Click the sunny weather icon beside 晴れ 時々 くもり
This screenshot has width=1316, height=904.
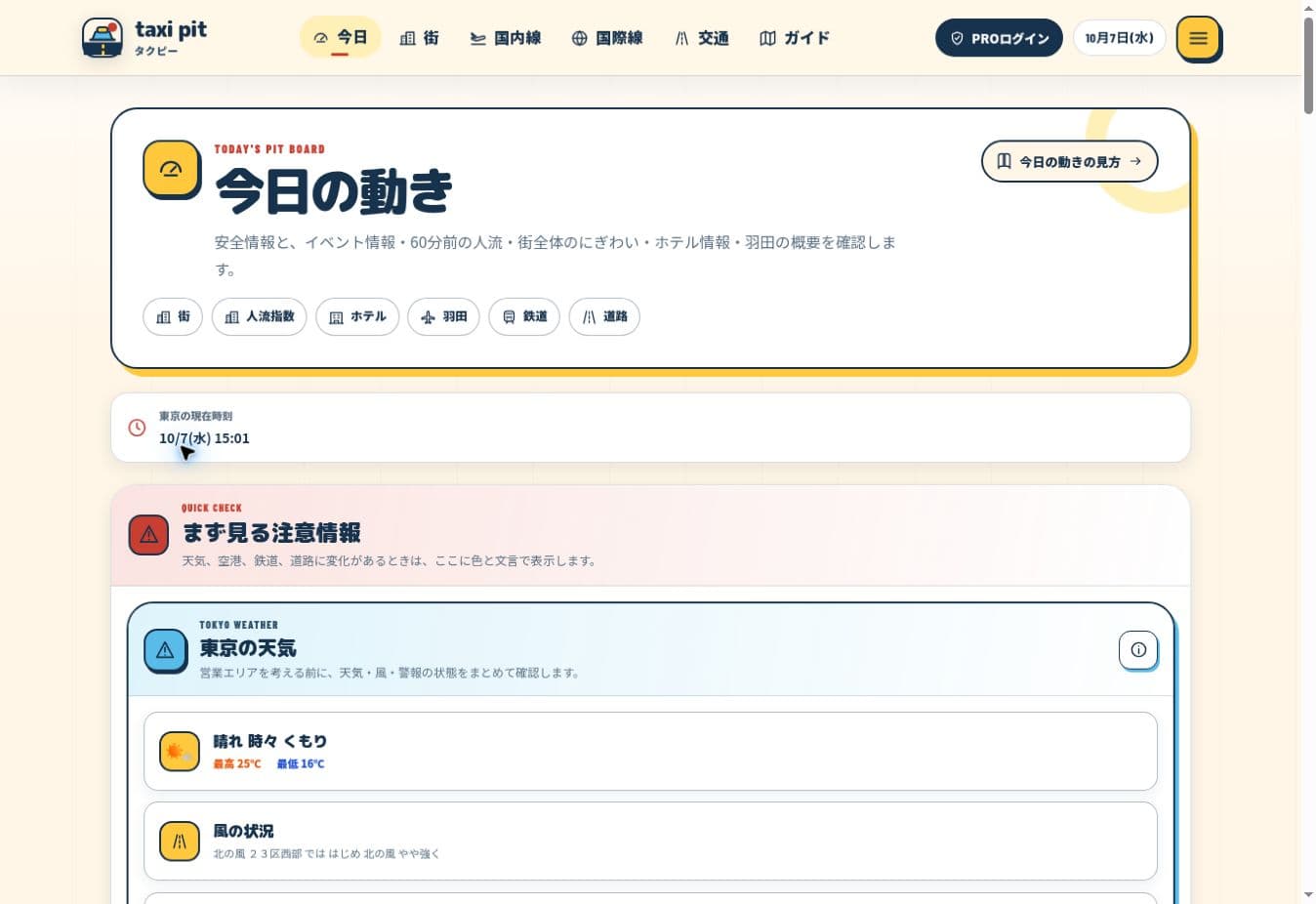179,752
